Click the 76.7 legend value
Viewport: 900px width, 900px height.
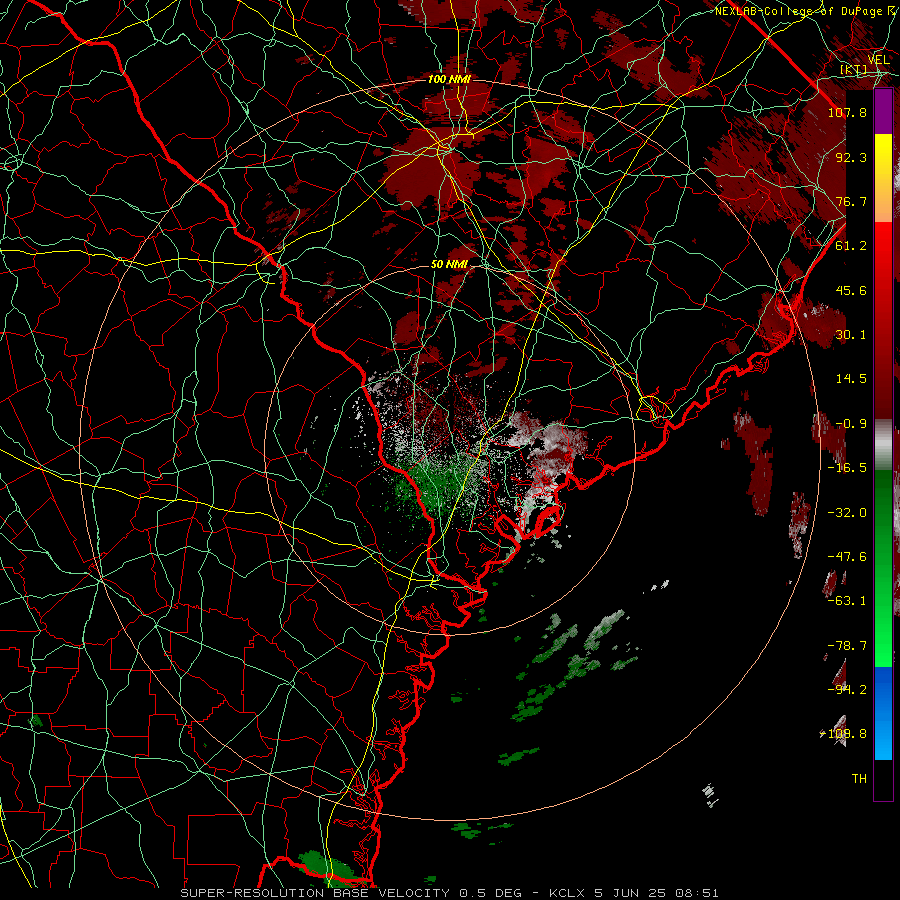851,201
